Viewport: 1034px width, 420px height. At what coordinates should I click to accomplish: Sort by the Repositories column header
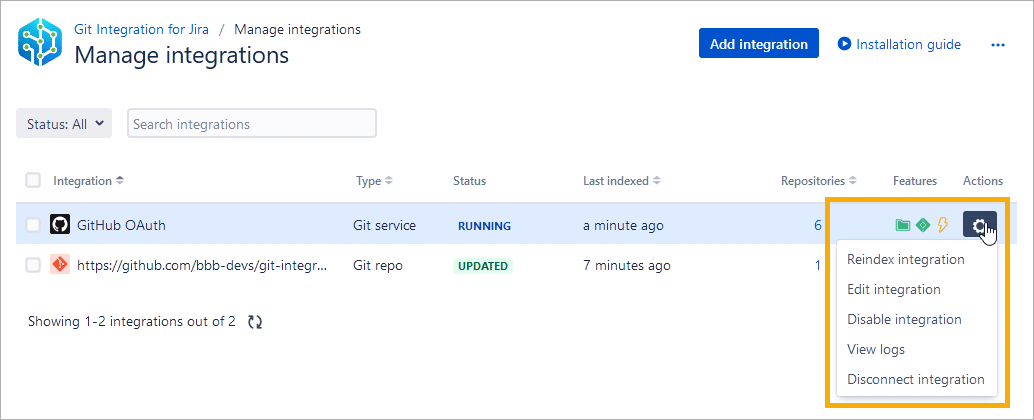point(818,181)
